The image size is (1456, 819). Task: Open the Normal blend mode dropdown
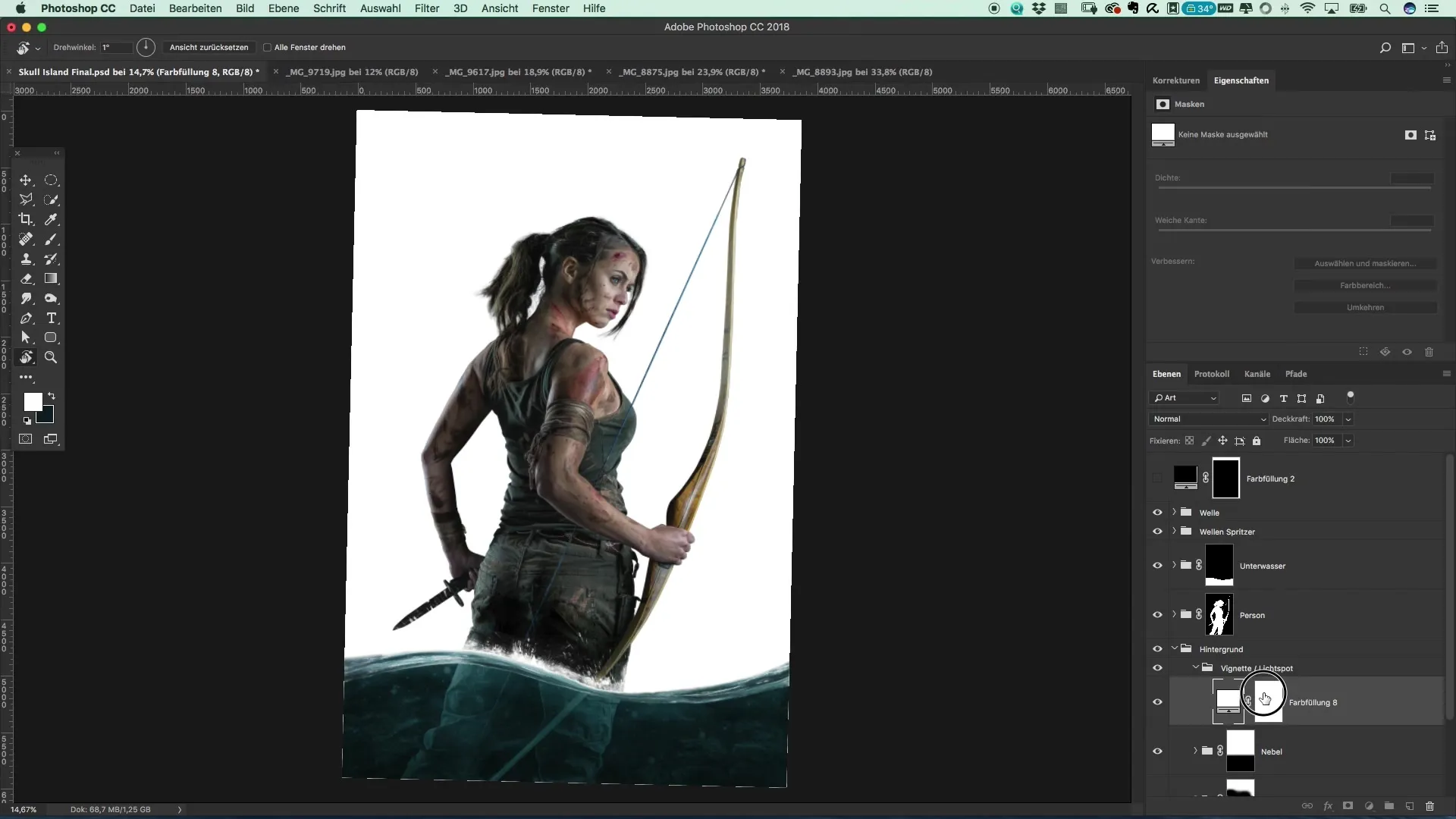[1209, 419]
